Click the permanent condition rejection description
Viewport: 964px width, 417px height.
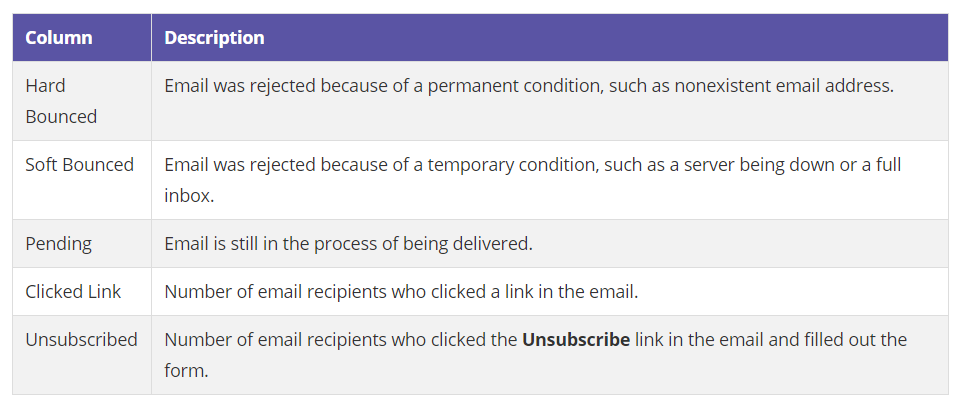528,86
